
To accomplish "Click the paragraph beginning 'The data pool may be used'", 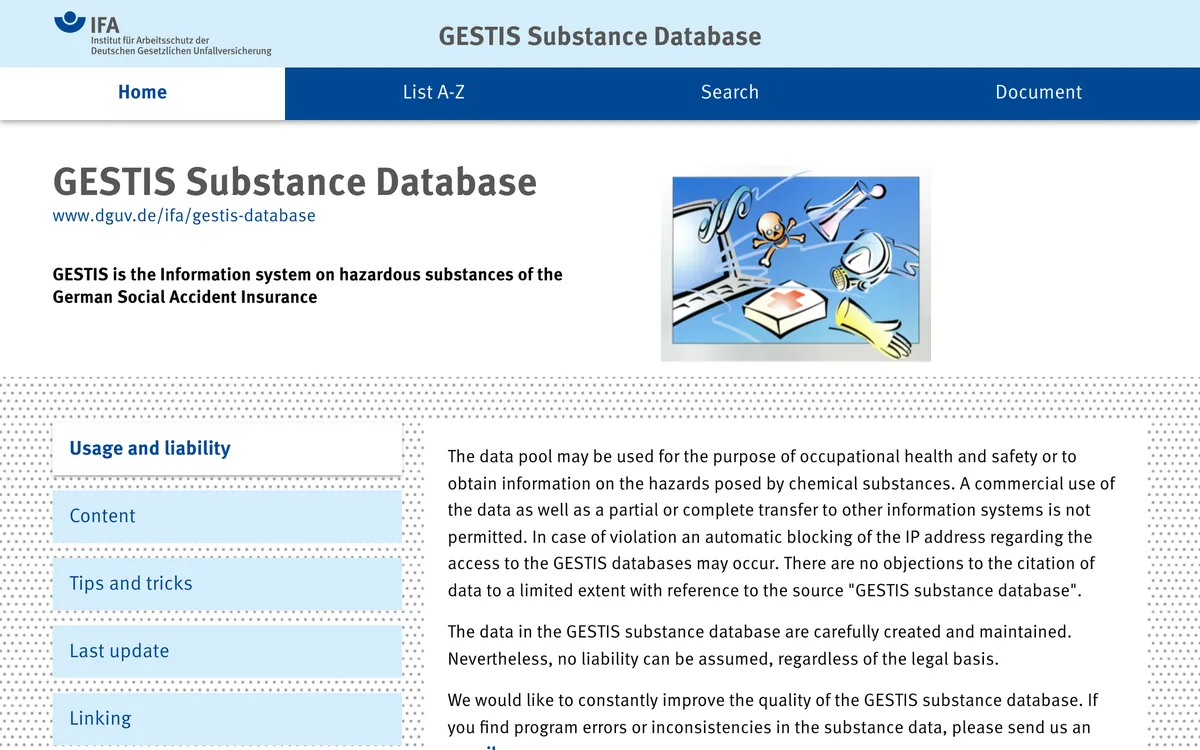I will click(781, 523).
